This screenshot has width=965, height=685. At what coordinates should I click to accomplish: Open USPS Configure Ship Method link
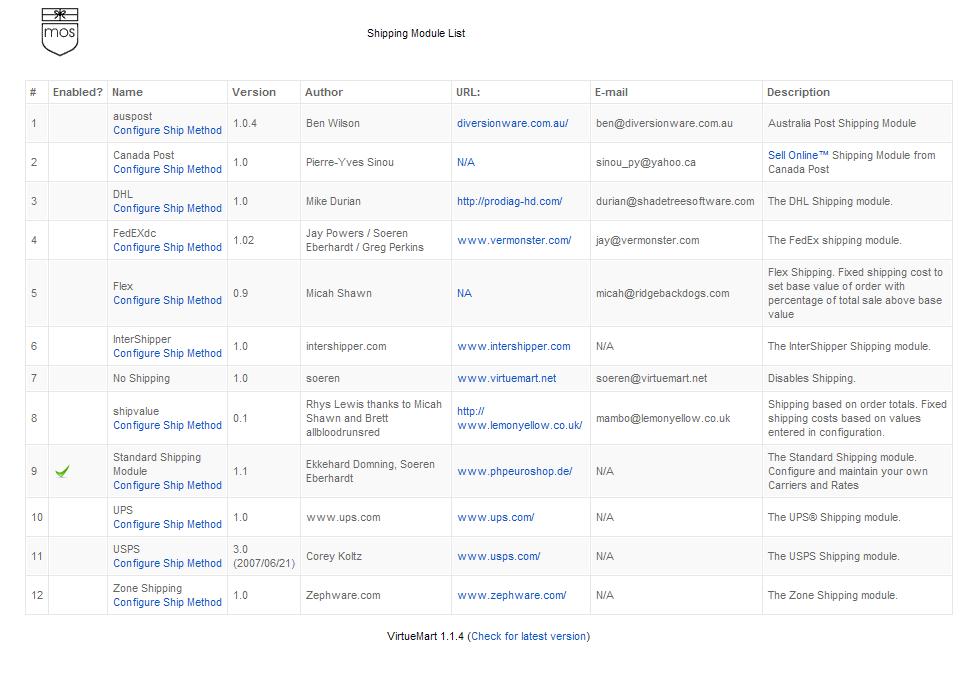point(167,564)
